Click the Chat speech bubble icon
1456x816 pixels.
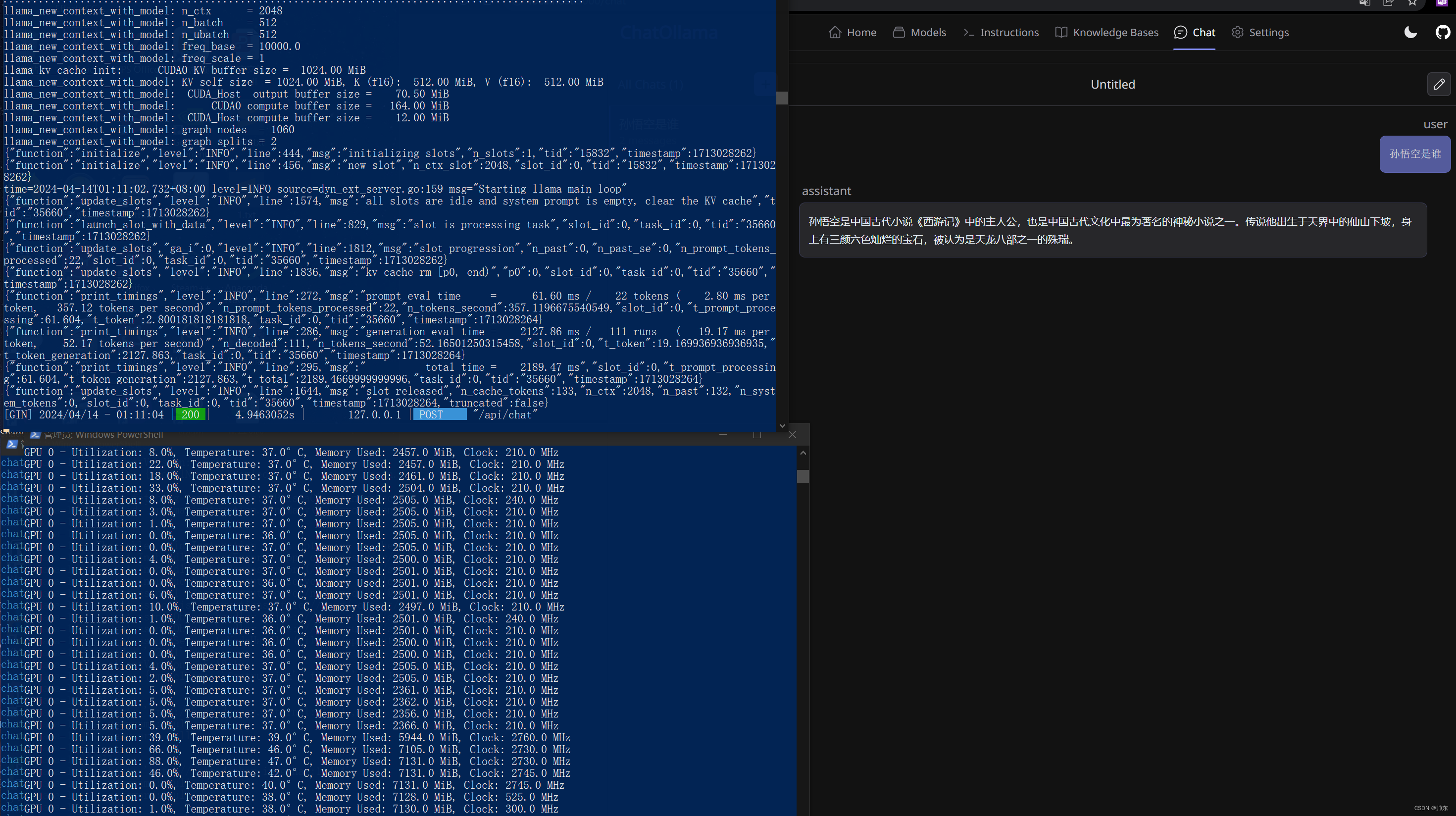(1180, 32)
